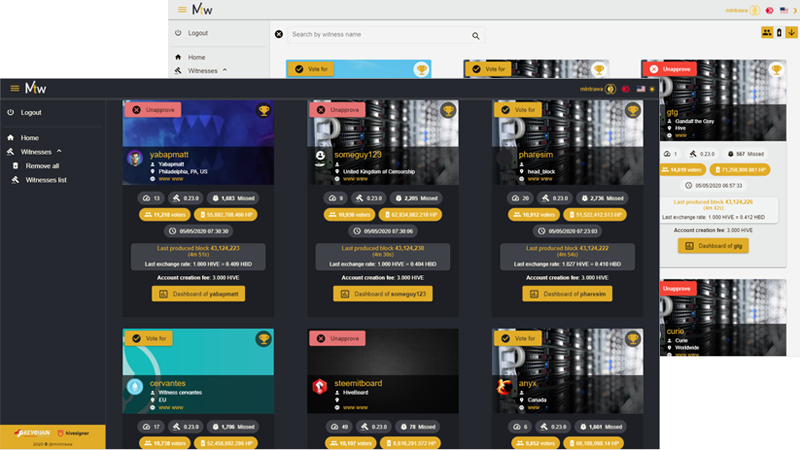This screenshot has height=450, width=800.
Task: Unapprove witness someguy123
Action: click(338, 110)
